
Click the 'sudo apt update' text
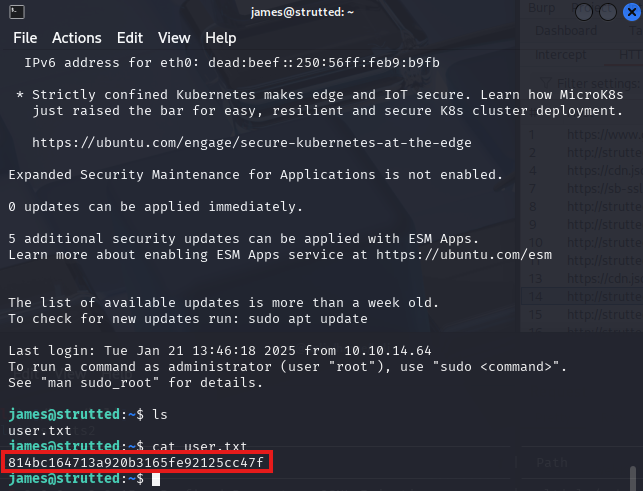point(308,319)
